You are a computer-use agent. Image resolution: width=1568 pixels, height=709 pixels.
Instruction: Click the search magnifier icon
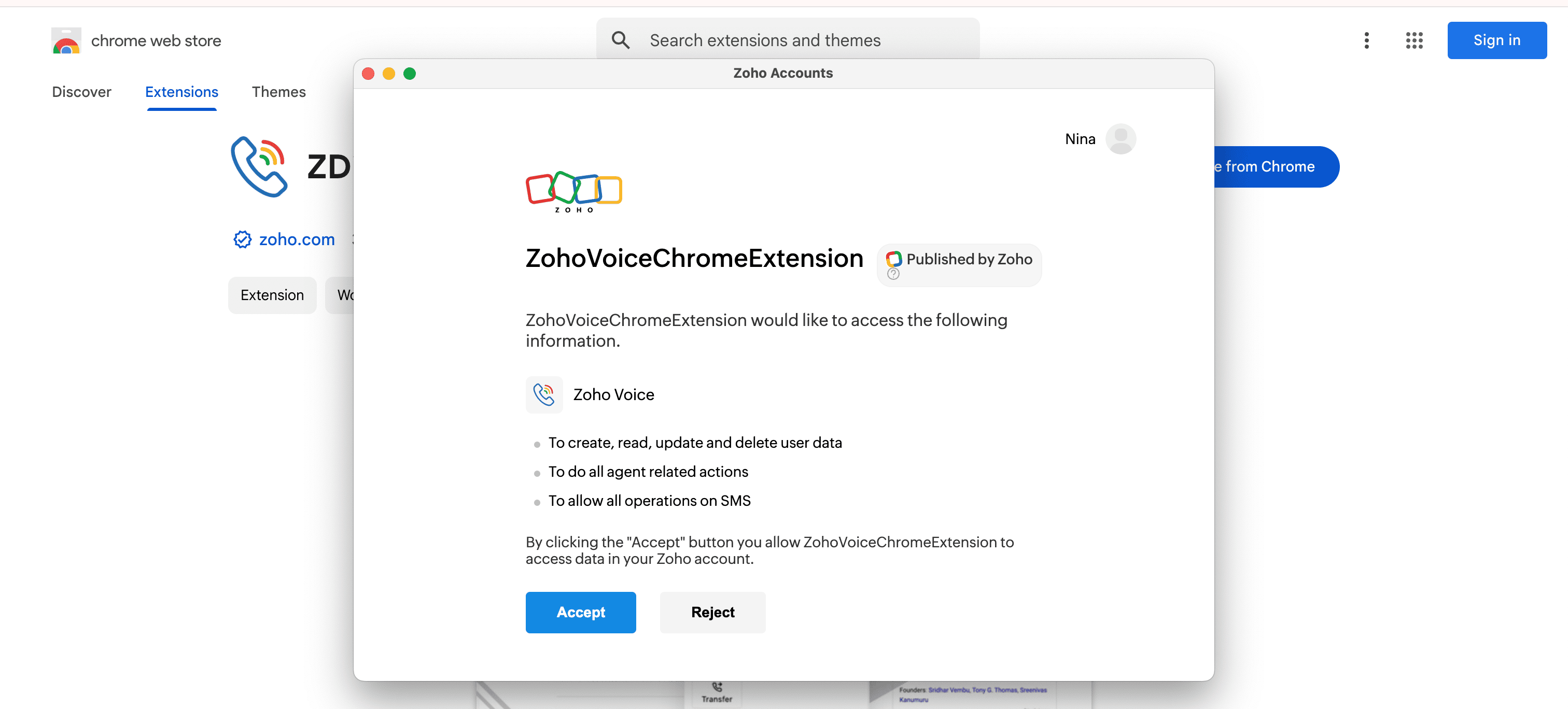(x=620, y=40)
